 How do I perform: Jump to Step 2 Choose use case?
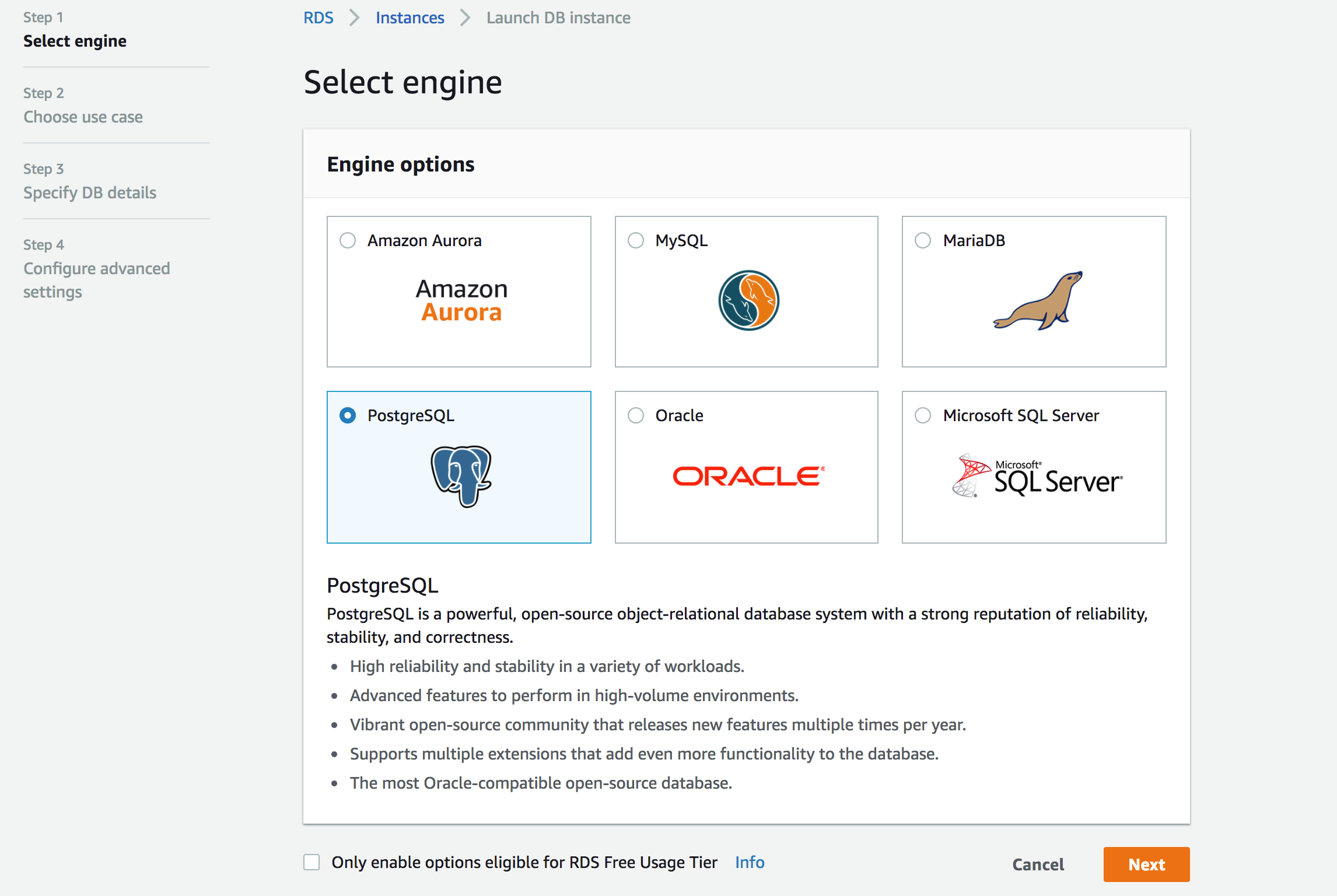[83, 117]
